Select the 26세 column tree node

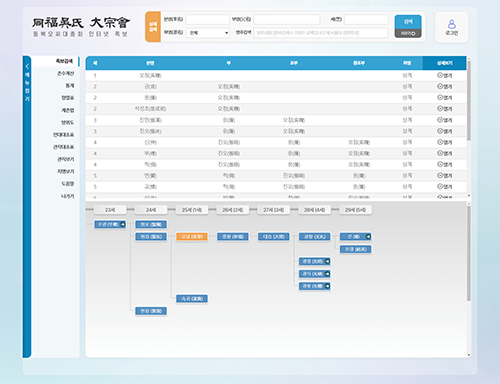click(233, 237)
